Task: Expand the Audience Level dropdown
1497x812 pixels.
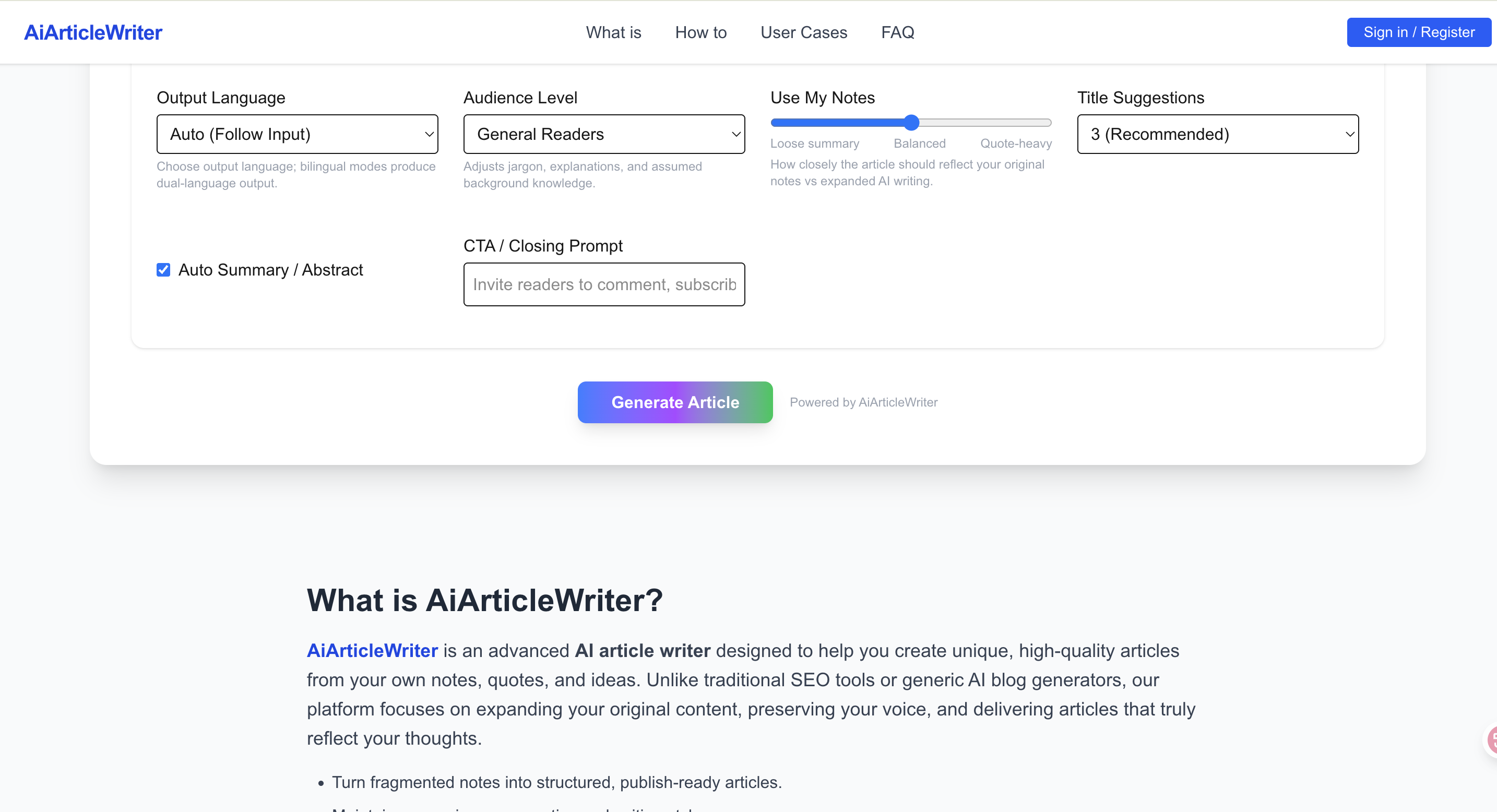Action: coord(604,134)
